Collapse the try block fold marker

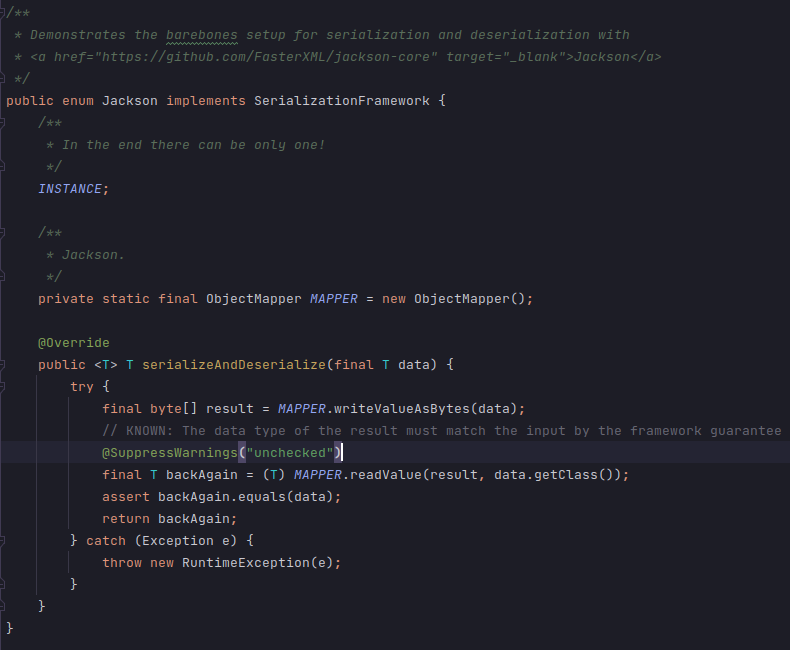[x=2, y=387]
